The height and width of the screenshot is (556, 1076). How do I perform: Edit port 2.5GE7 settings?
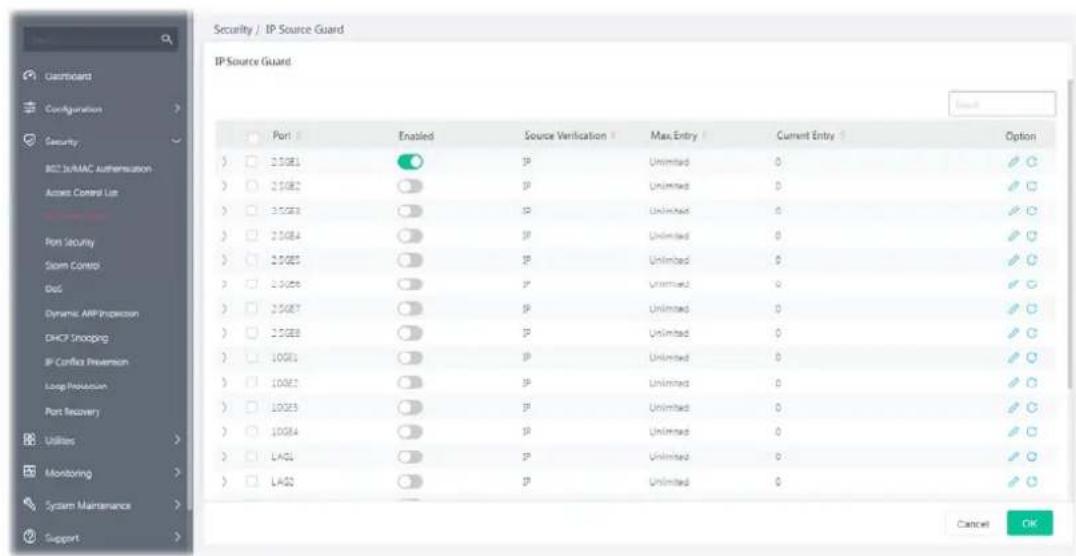1014,309
